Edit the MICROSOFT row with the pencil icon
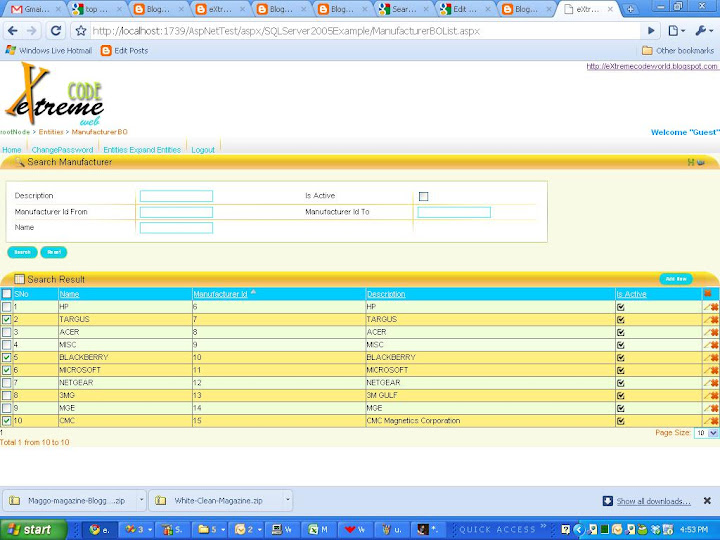Screen dimensions: 720x540 [x=707, y=370]
